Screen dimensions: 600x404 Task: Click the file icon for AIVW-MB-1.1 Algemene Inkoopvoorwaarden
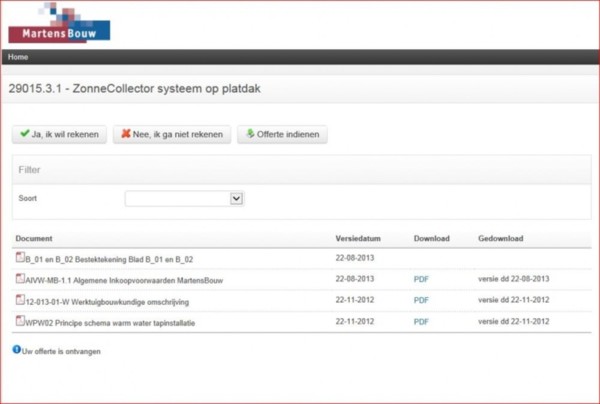click(x=19, y=279)
